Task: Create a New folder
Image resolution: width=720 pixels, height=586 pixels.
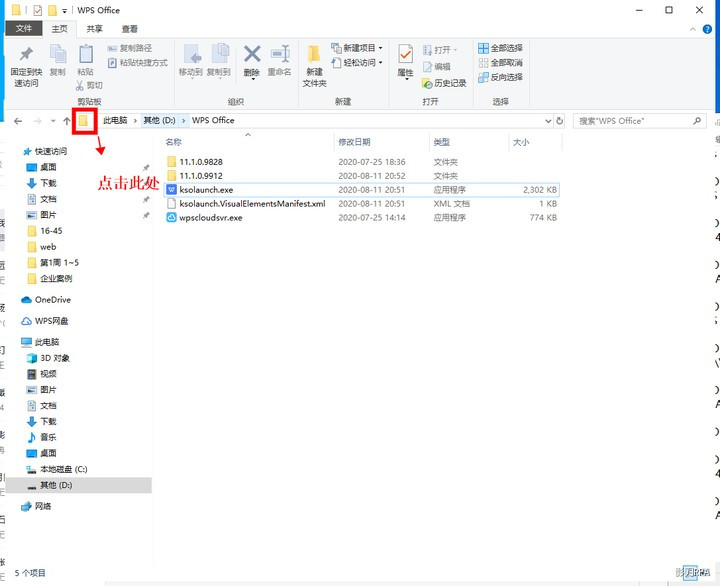Action: point(315,66)
